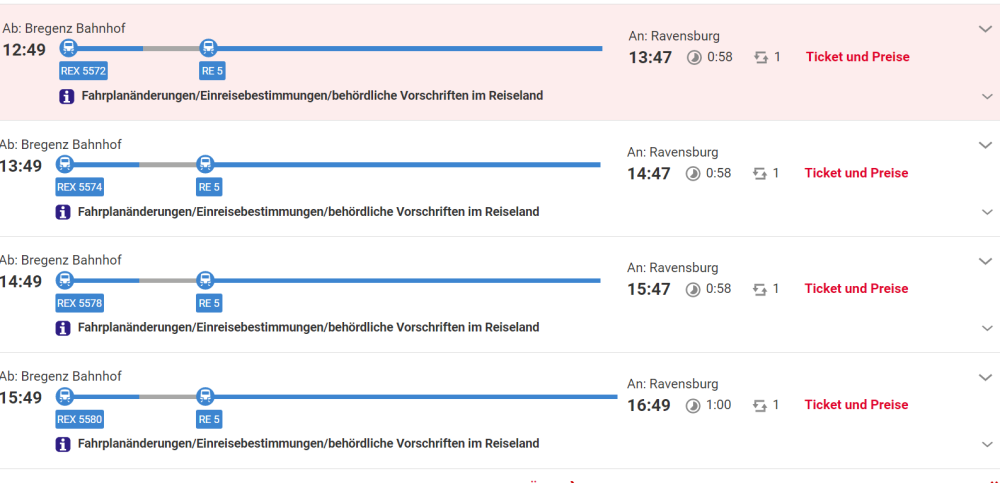This screenshot has width=1000, height=483.
Task: Expand Fahrplanänderungen notice for 12:49 connection
Action: pyautogui.click(x=987, y=96)
